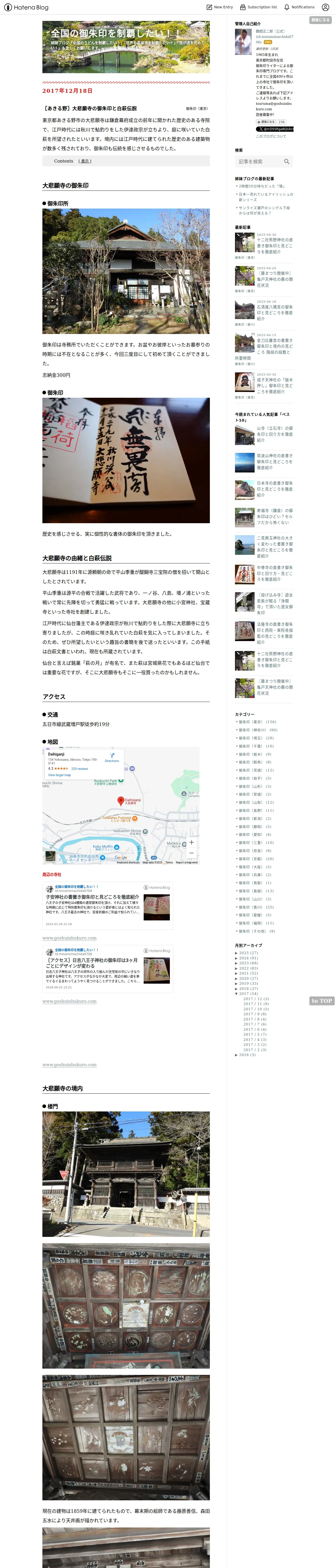This screenshot has width=336, height=1568.
Task: Click the blog author profile photo
Action: (243, 42)
